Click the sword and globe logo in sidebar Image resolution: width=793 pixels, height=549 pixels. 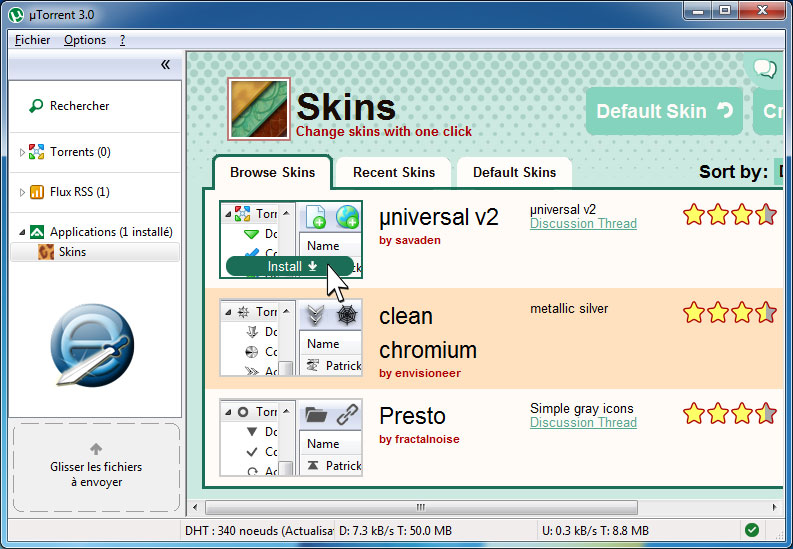(x=93, y=345)
